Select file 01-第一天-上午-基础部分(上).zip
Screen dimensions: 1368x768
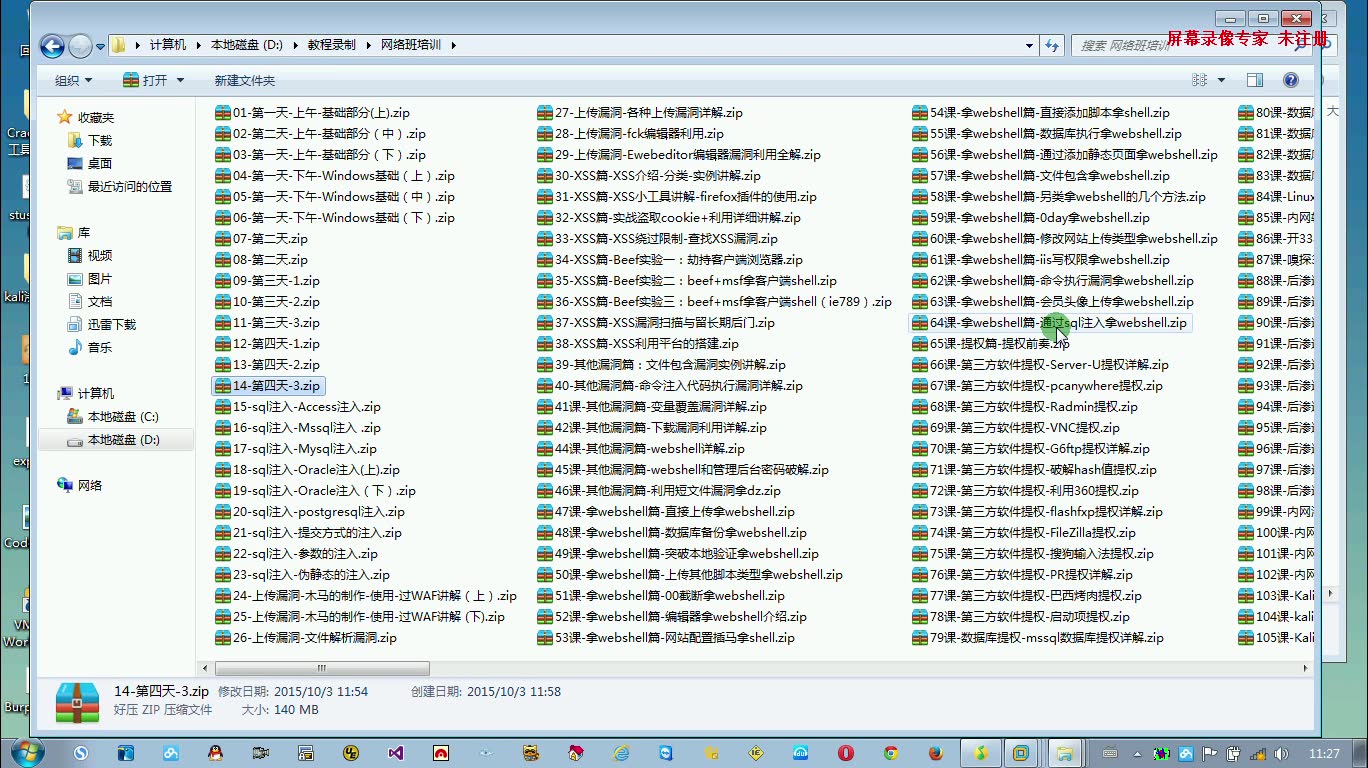pyautogui.click(x=311, y=113)
